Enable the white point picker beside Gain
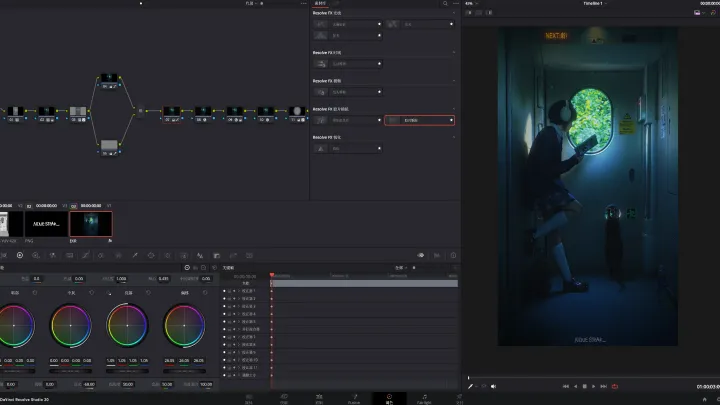The height and width of the screenshot is (405, 720). pos(109,293)
